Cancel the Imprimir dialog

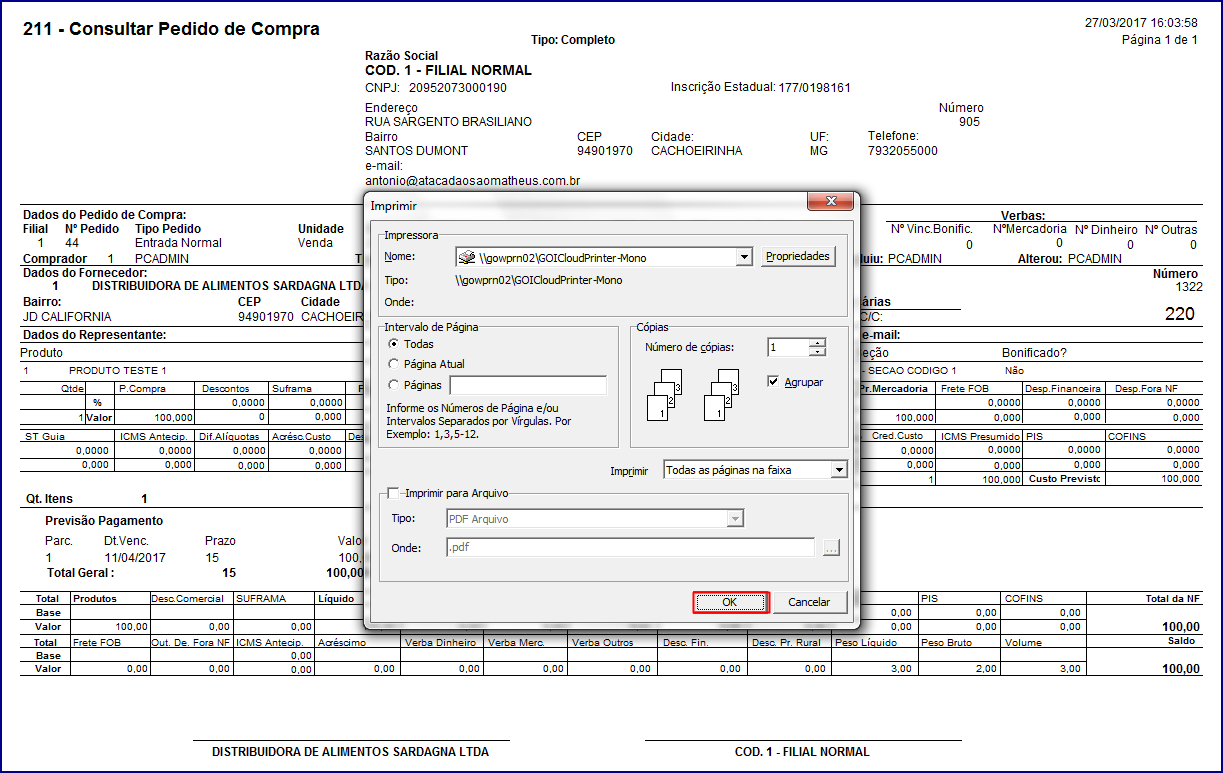coord(809,602)
